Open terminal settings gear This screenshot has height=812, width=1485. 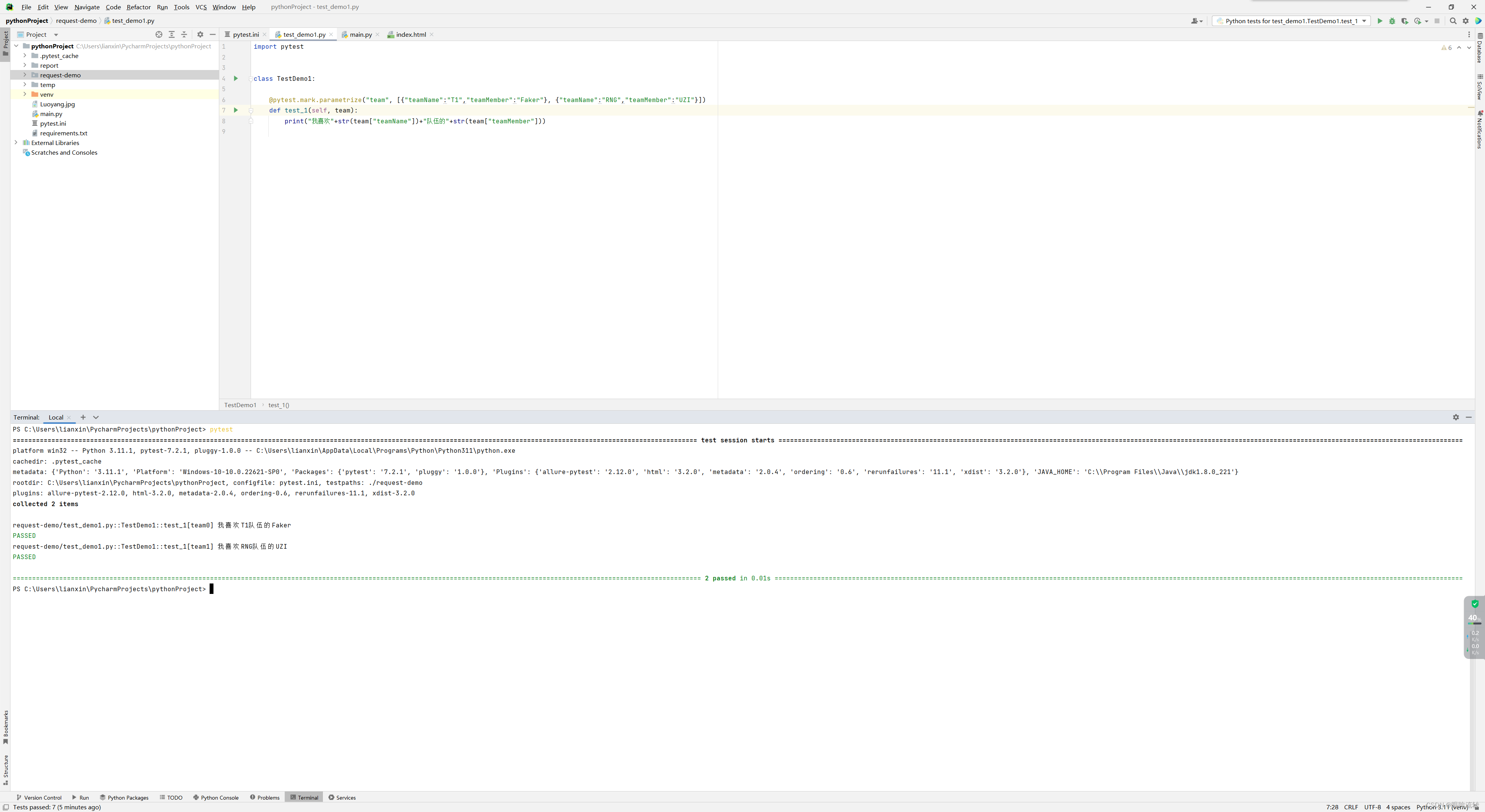pos(1456,417)
